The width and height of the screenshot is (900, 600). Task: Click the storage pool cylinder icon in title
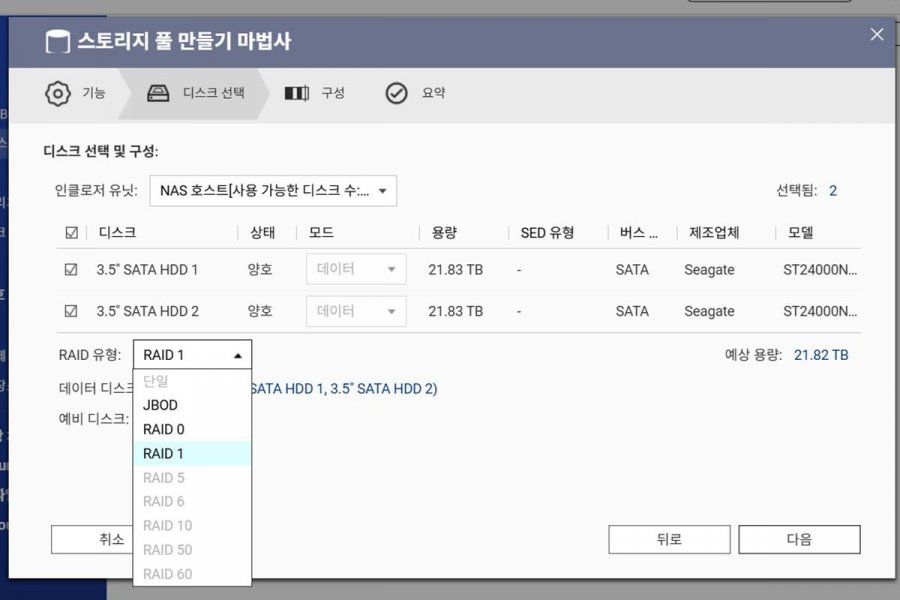pos(57,41)
